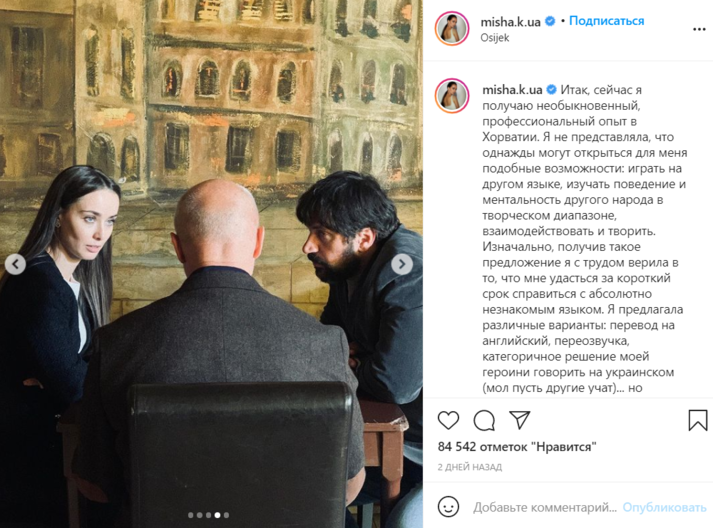Like the post with heart icon
Viewport: 713px width, 528px height.
point(448,420)
